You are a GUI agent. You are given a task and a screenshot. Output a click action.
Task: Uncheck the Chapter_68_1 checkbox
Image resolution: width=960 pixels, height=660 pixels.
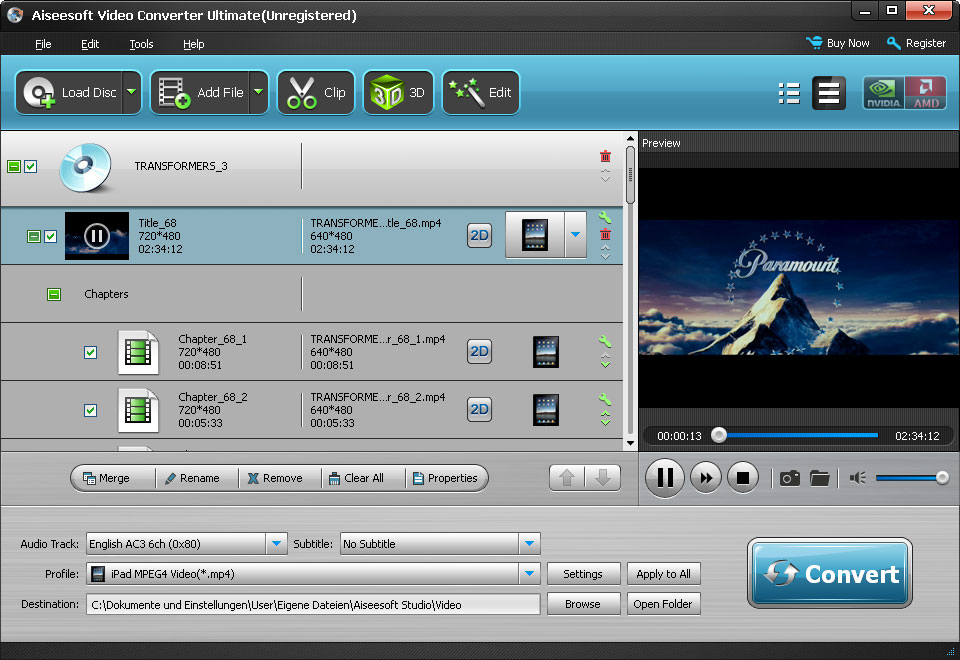tap(91, 352)
